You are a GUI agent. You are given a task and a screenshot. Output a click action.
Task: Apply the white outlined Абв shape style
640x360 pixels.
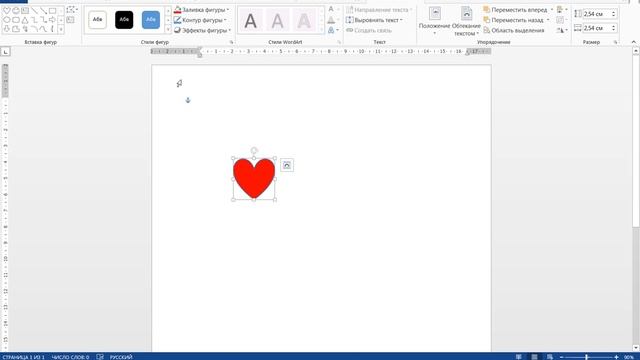[97, 20]
